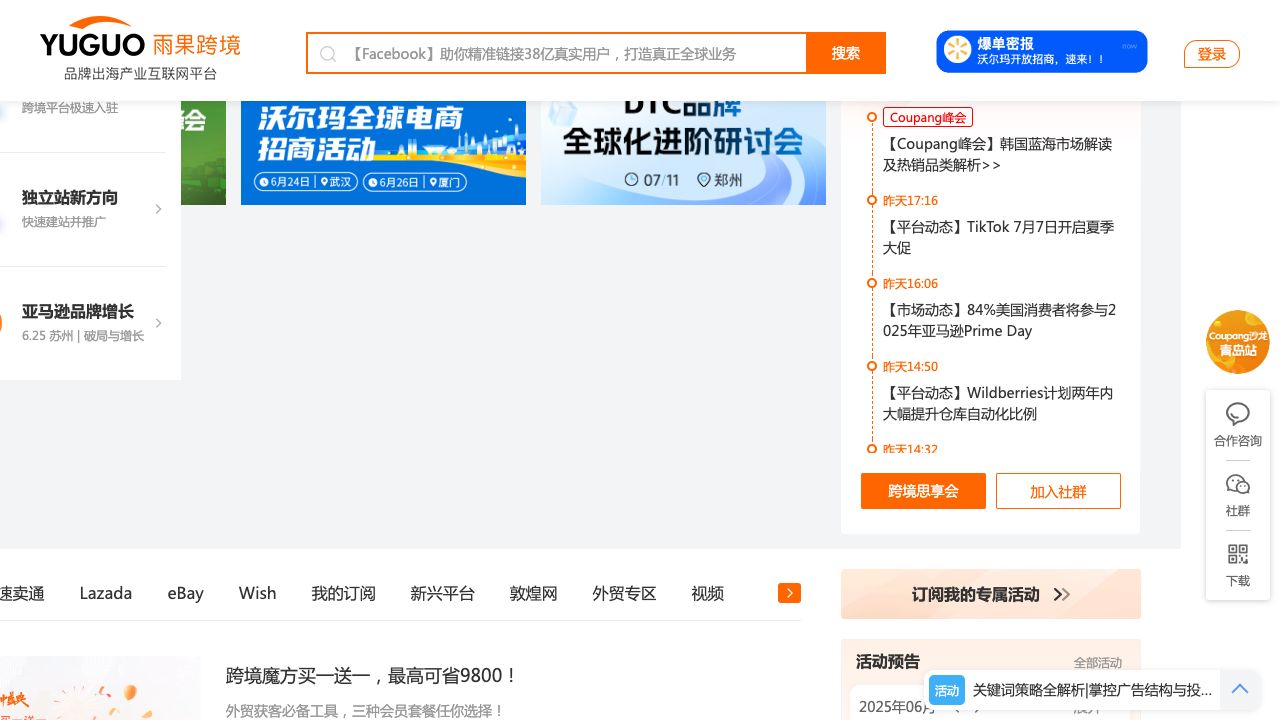This screenshot has width=1280, height=720.
Task: Open the 沃尔玛全球电商招商活动 banner
Action: [383, 152]
